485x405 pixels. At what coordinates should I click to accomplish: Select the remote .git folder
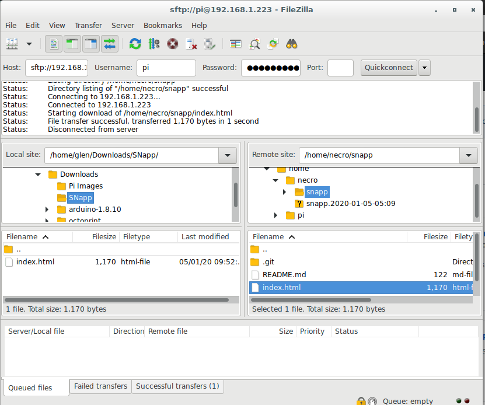coord(361,262)
